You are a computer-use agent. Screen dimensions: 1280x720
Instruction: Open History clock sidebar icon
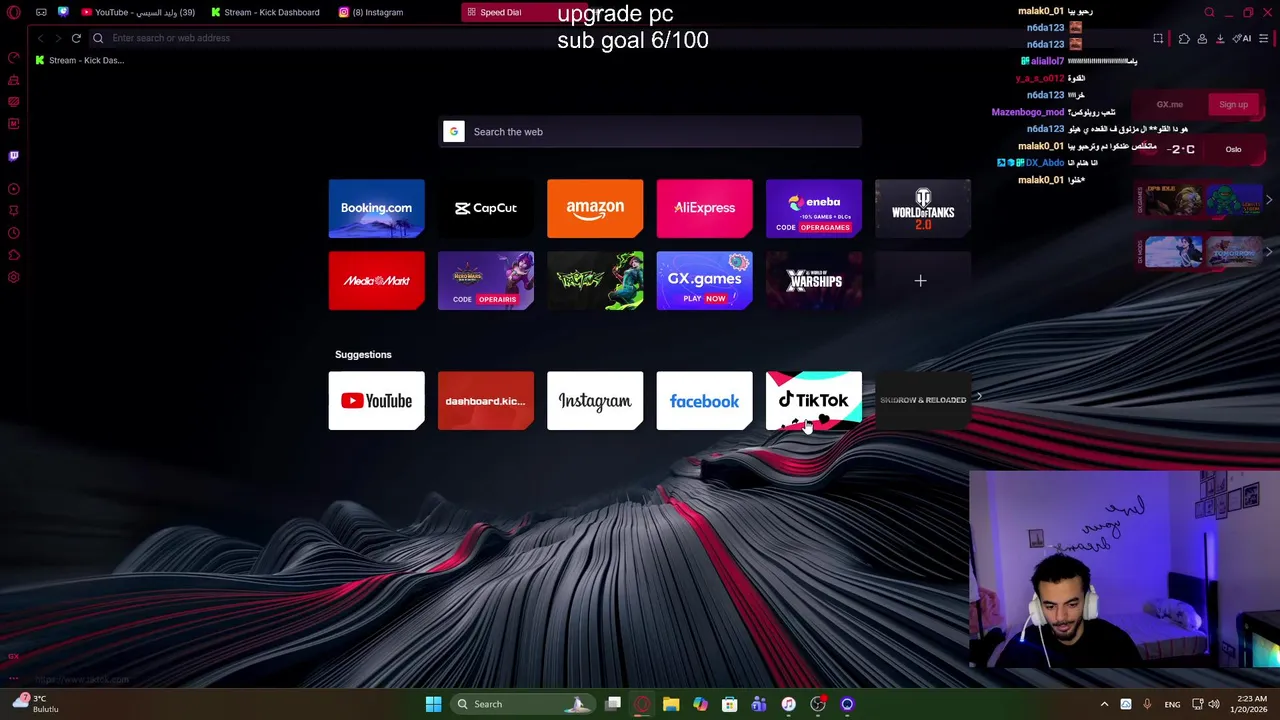[x=14, y=233]
